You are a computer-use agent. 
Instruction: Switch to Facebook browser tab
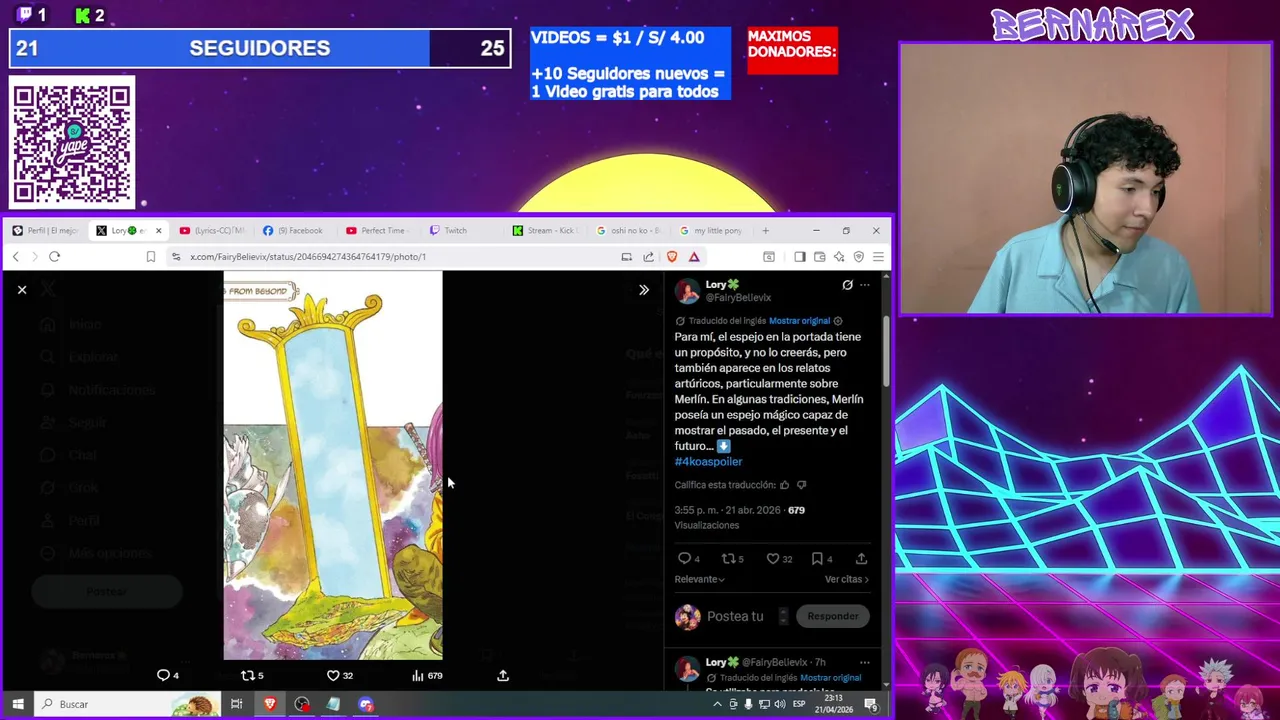click(294, 231)
